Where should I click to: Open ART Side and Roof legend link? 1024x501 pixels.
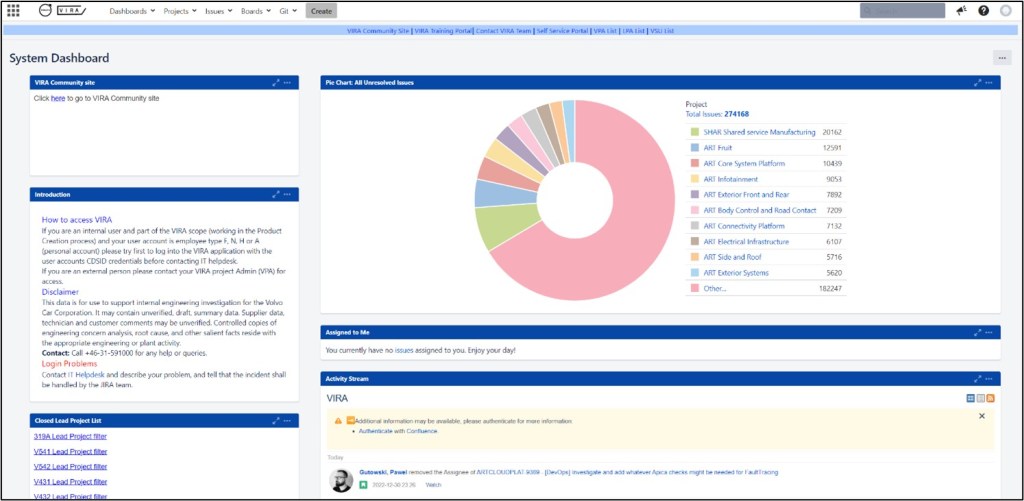coord(732,257)
